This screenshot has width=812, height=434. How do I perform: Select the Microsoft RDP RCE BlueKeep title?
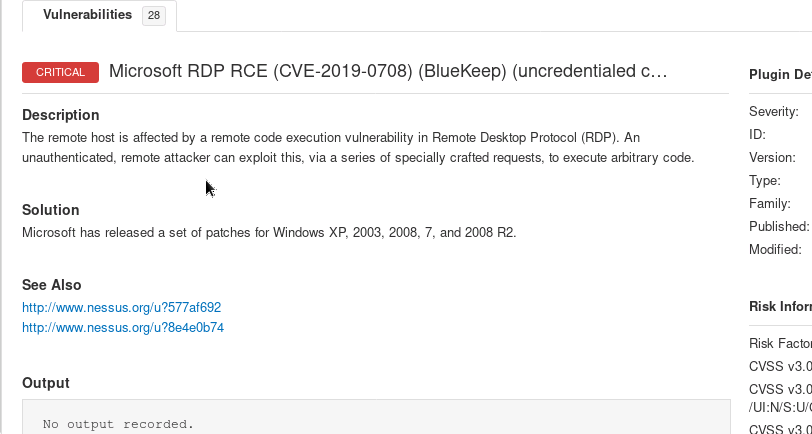[387, 71]
